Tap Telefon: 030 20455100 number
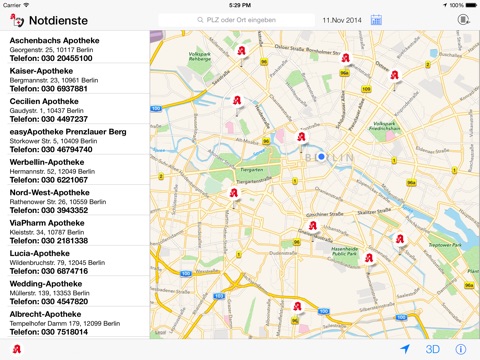This screenshot has width=480, height=360. [x=51, y=58]
